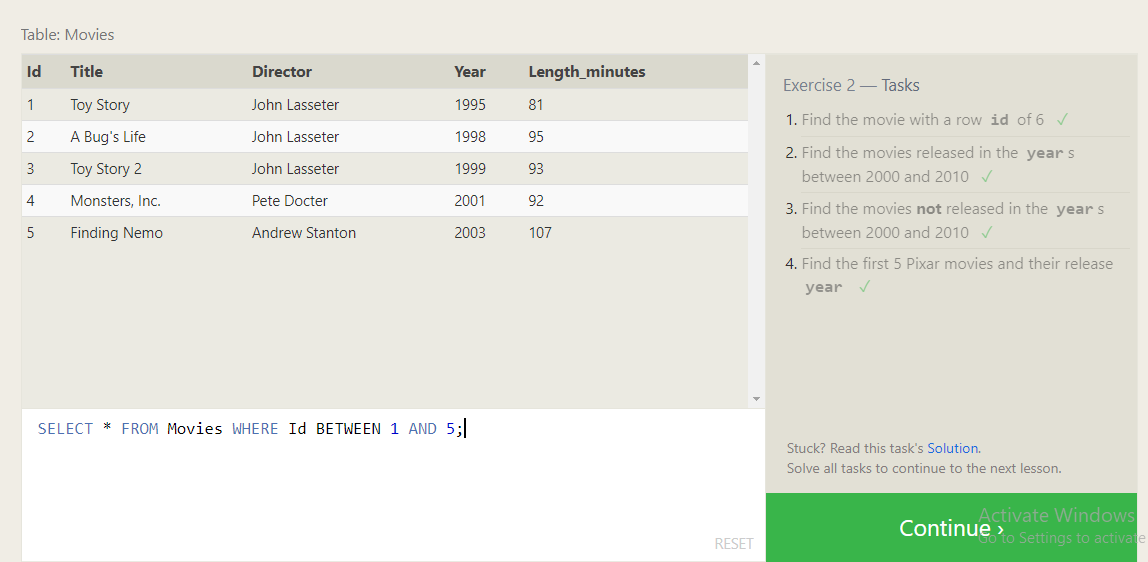Image resolution: width=1148 pixels, height=562 pixels.
Task: Click task 2 about years between 2000 and 2010
Action: (x=938, y=165)
